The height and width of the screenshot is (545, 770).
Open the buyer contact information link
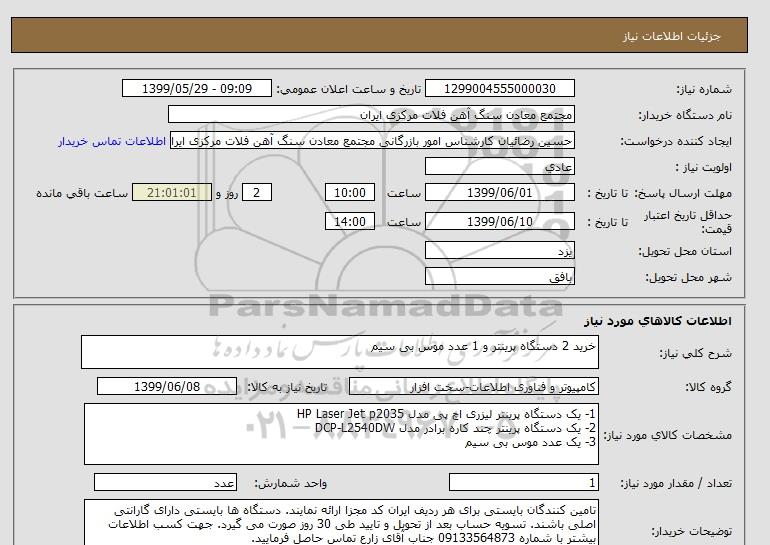[112, 141]
